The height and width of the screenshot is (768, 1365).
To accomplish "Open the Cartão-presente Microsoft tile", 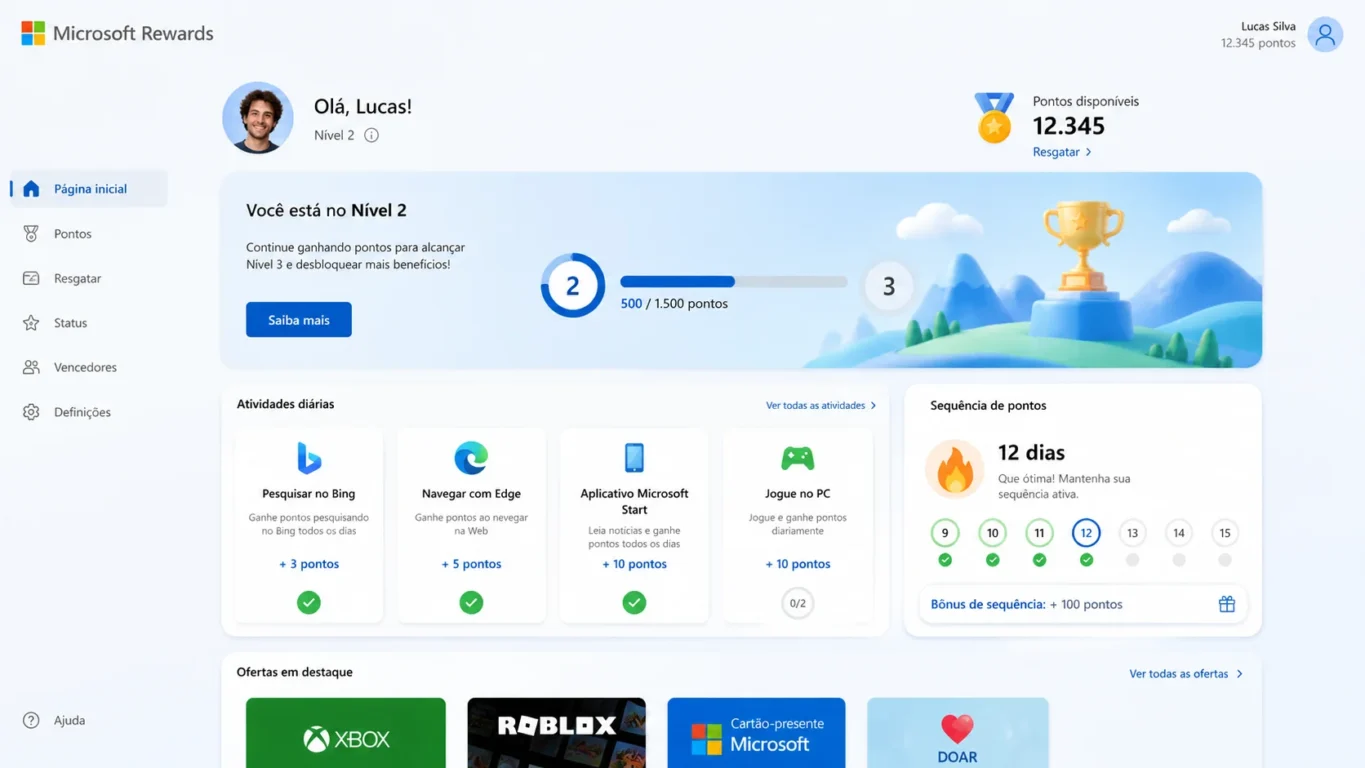I will coord(756,733).
